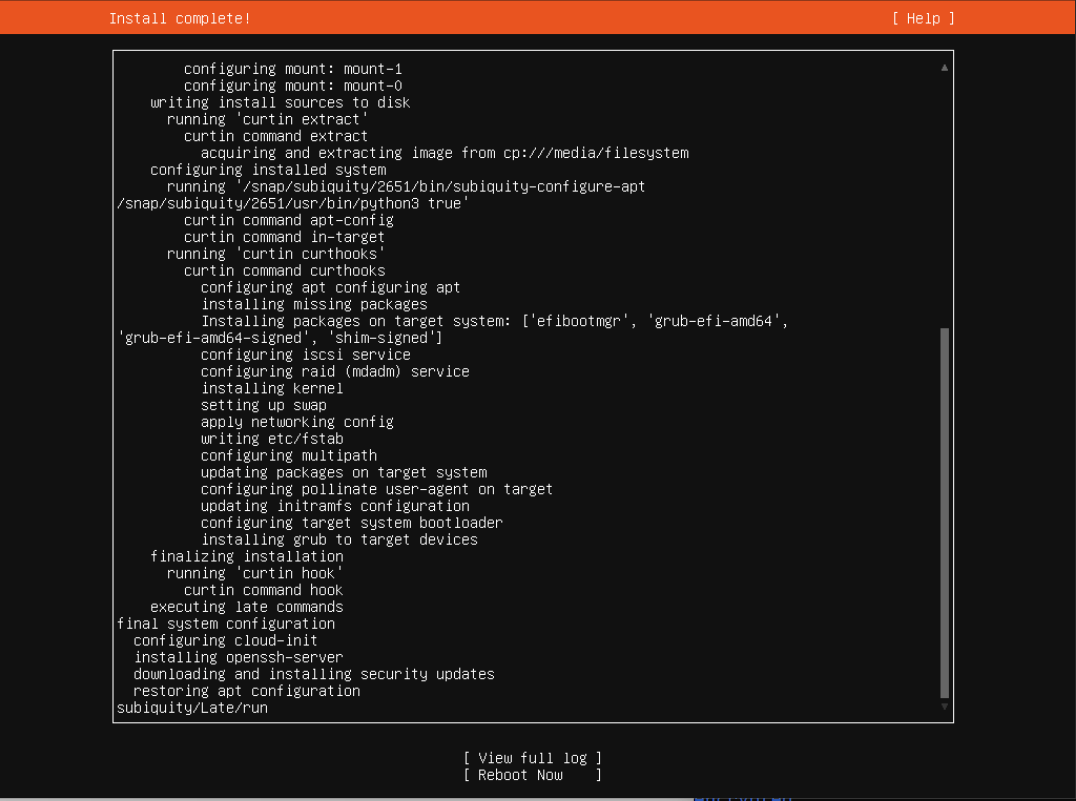Click 'curtin command curthooks' line
This screenshot has height=801, width=1076.
pos(285,270)
